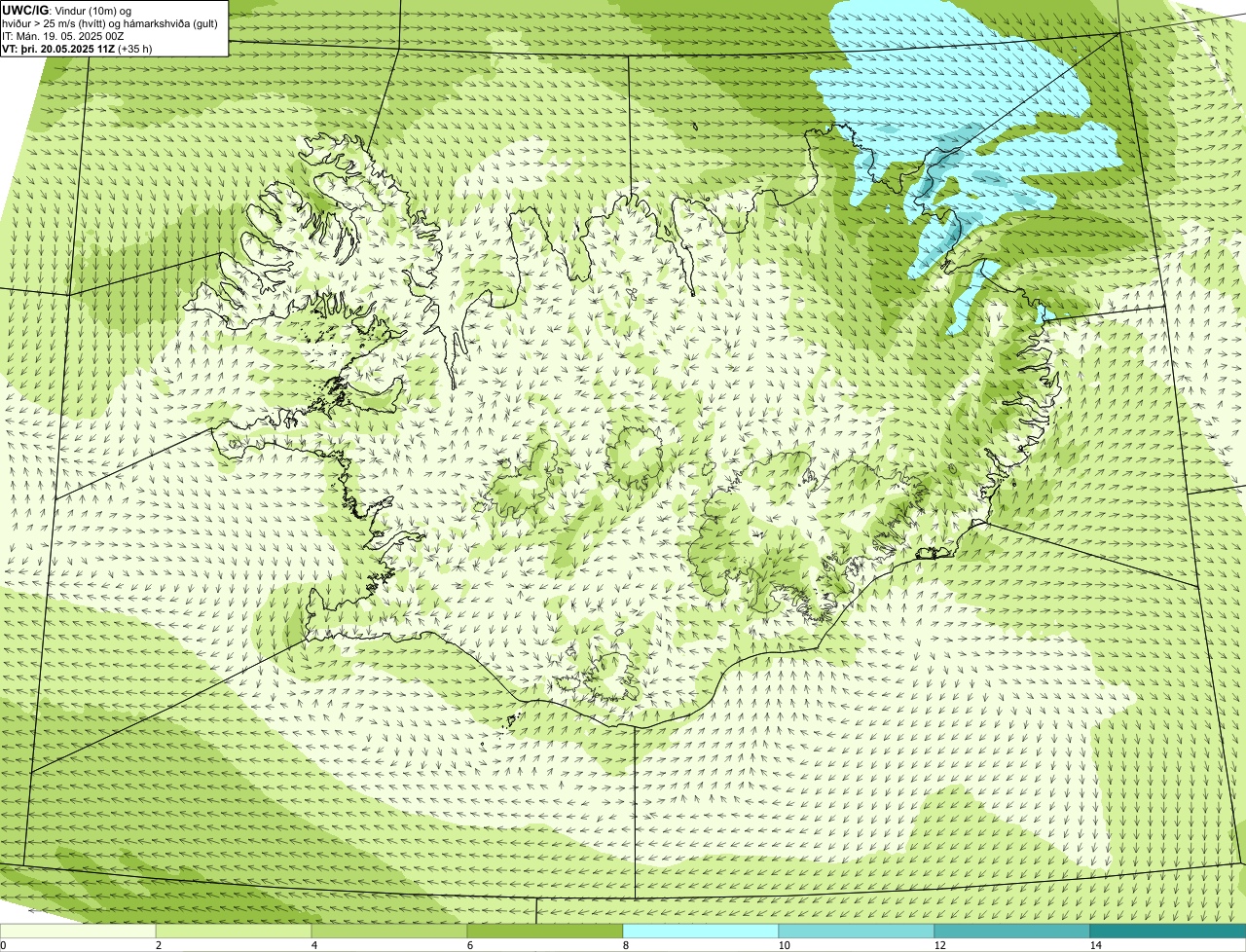Click the light teal 10–12 m/s legend segment

pos(857,932)
